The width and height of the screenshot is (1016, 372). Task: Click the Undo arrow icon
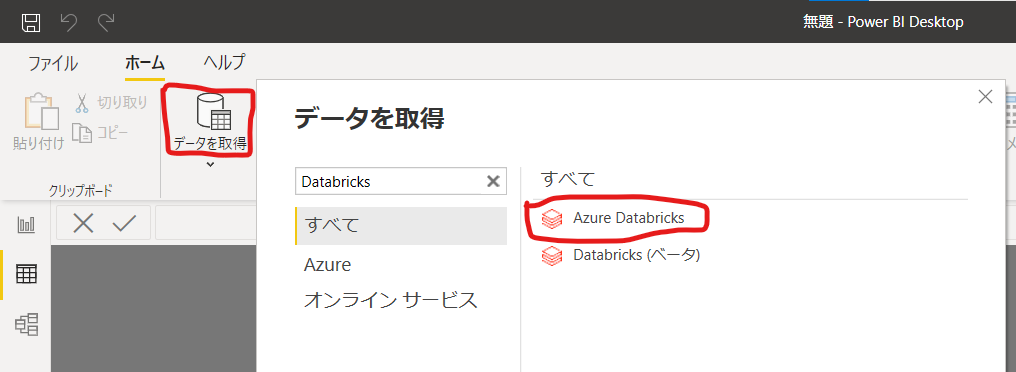coord(68,23)
